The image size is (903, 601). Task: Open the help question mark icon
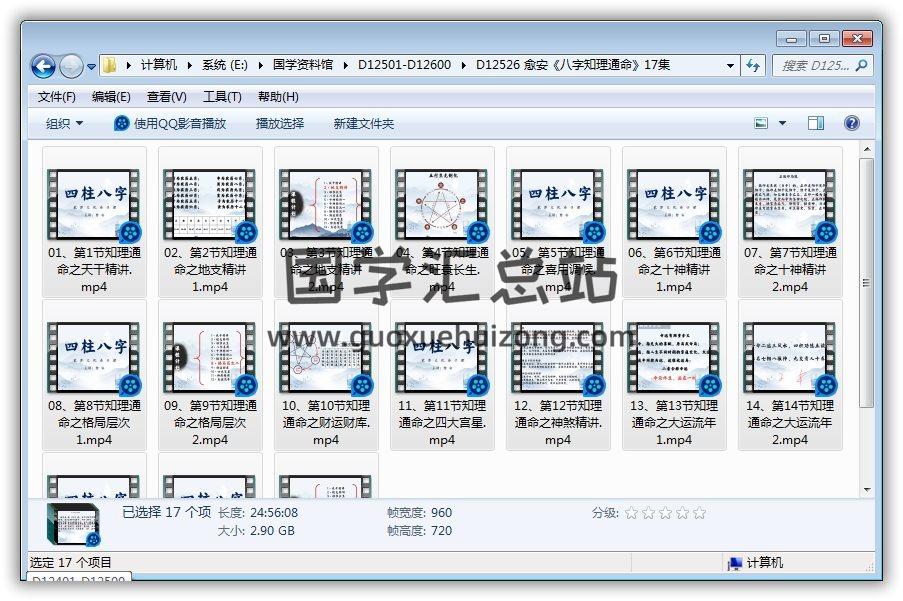(851, 123)
